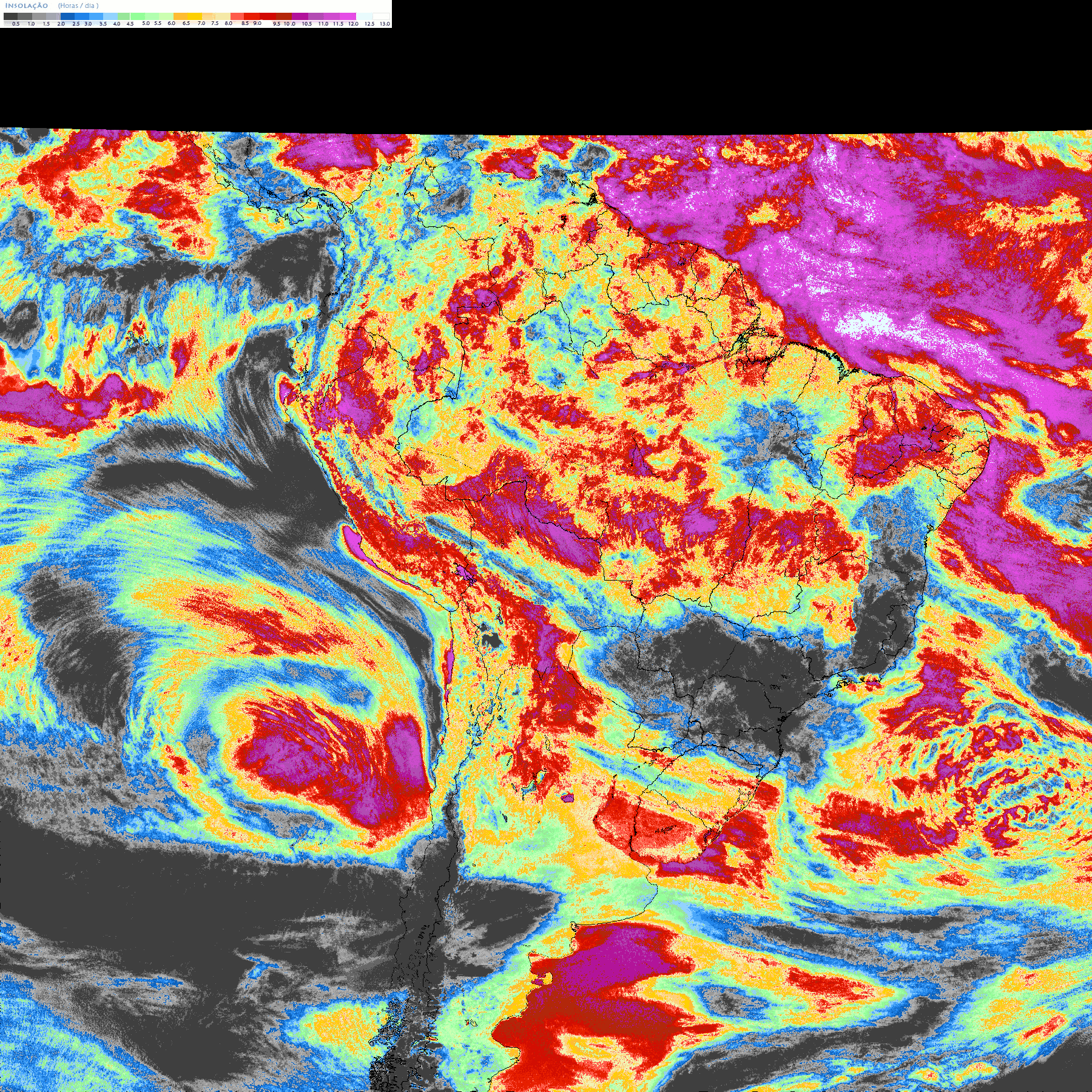Click the 7.0 legend value
Screen dimensions: 1092x1092
click(x=201, y=23)
